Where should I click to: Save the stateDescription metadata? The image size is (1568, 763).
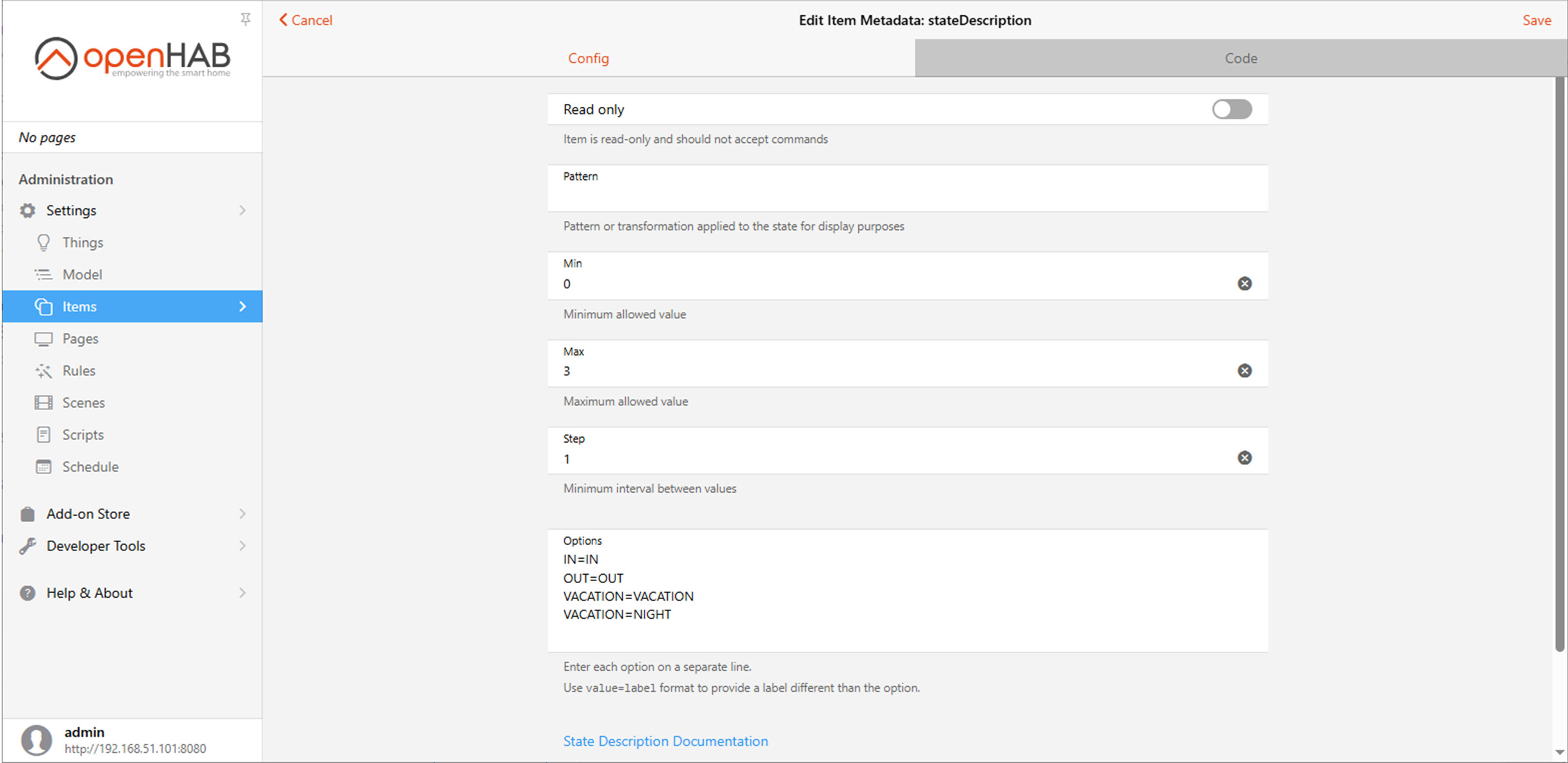(1537, 21)
